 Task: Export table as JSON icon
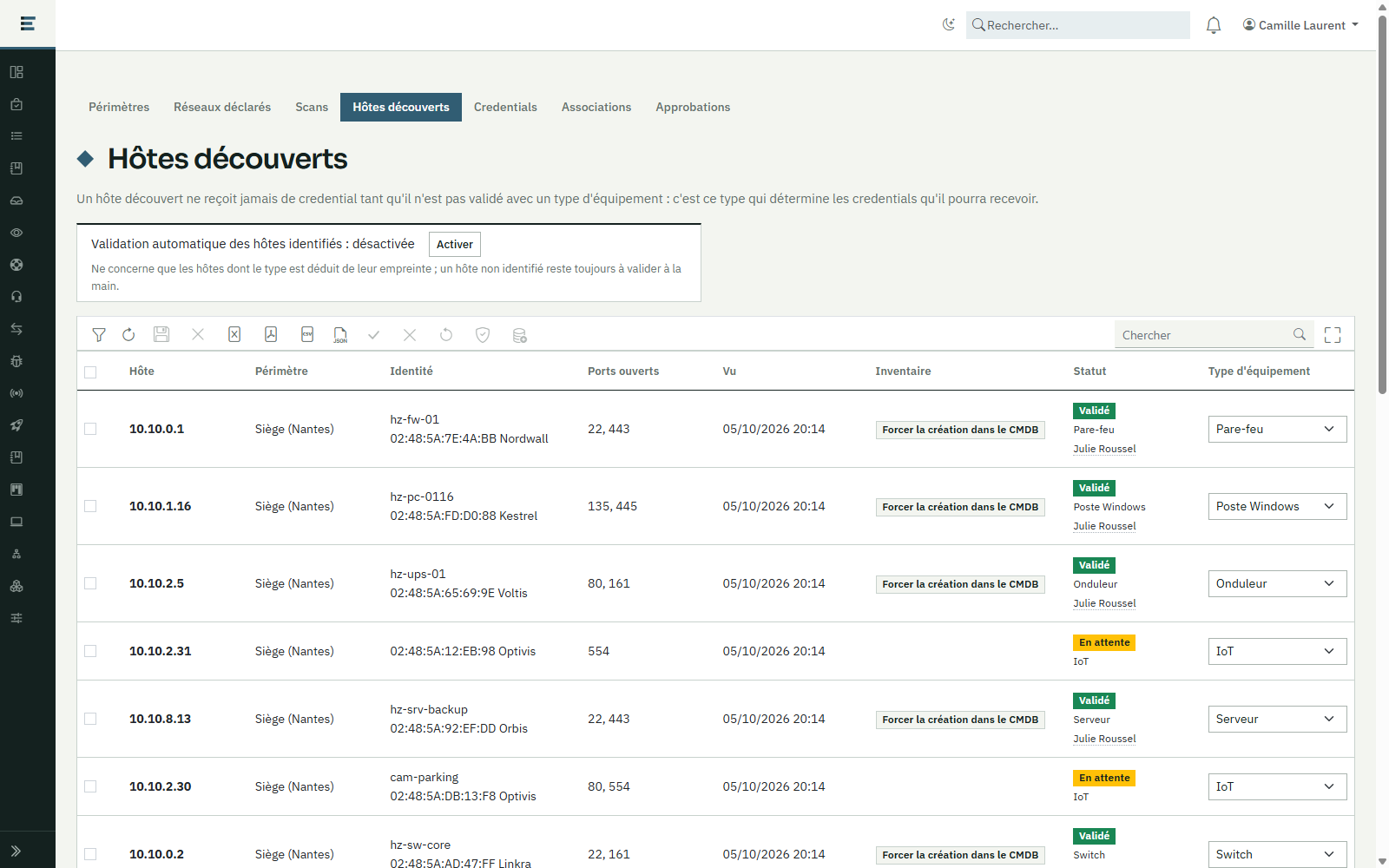340,335
